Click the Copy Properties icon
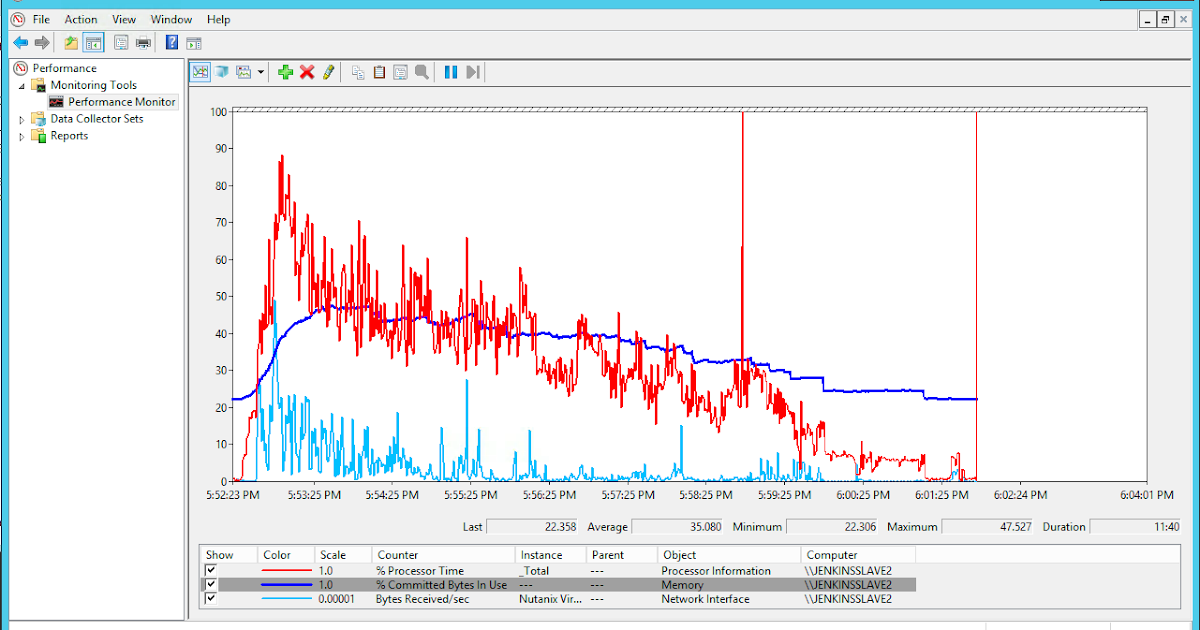Image resolution: width=1200 pixels, height=630 pixels. 357,71
